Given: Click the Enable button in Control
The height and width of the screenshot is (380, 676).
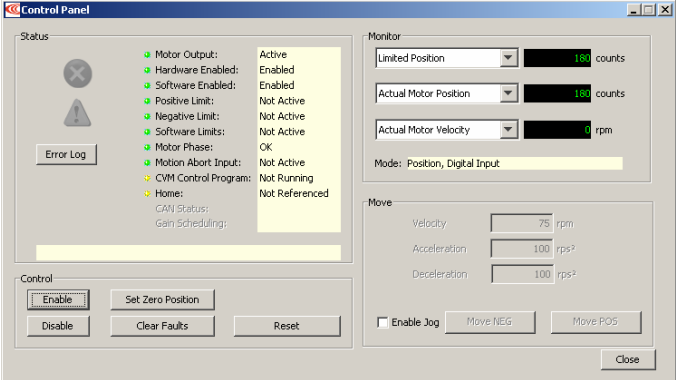Looking at the screenshot, I should tap(58, 299).
